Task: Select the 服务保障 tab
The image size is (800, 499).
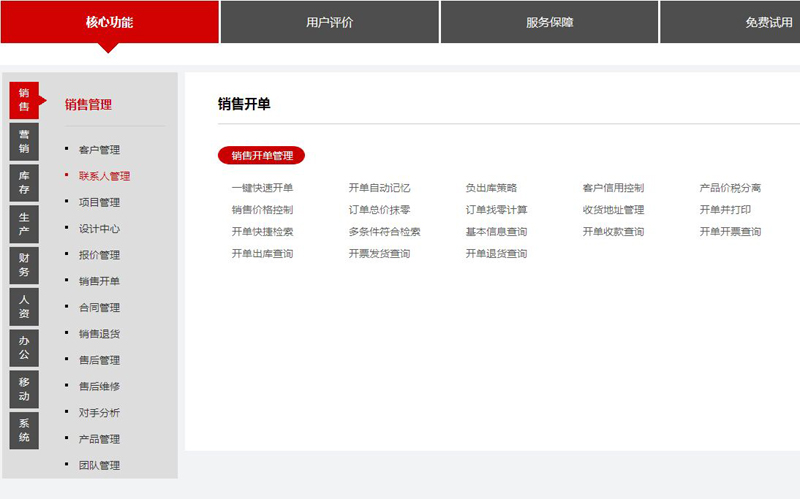Action: pyautogui.click(x=549, y=22)
